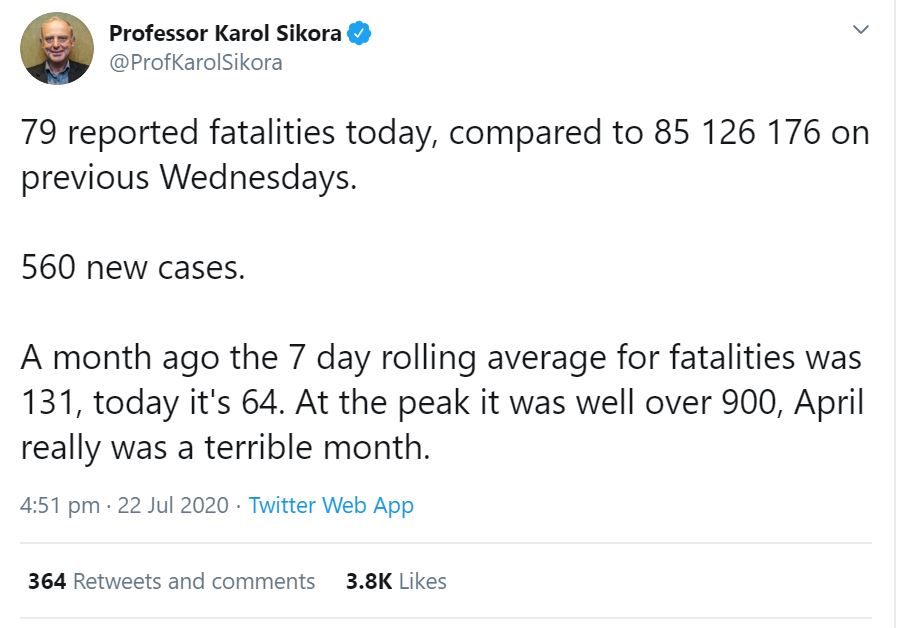Click the "4:51 pm" tweet timestamp
The width and height of the screenshot is (906, 628).
click(x=59, y=505)
